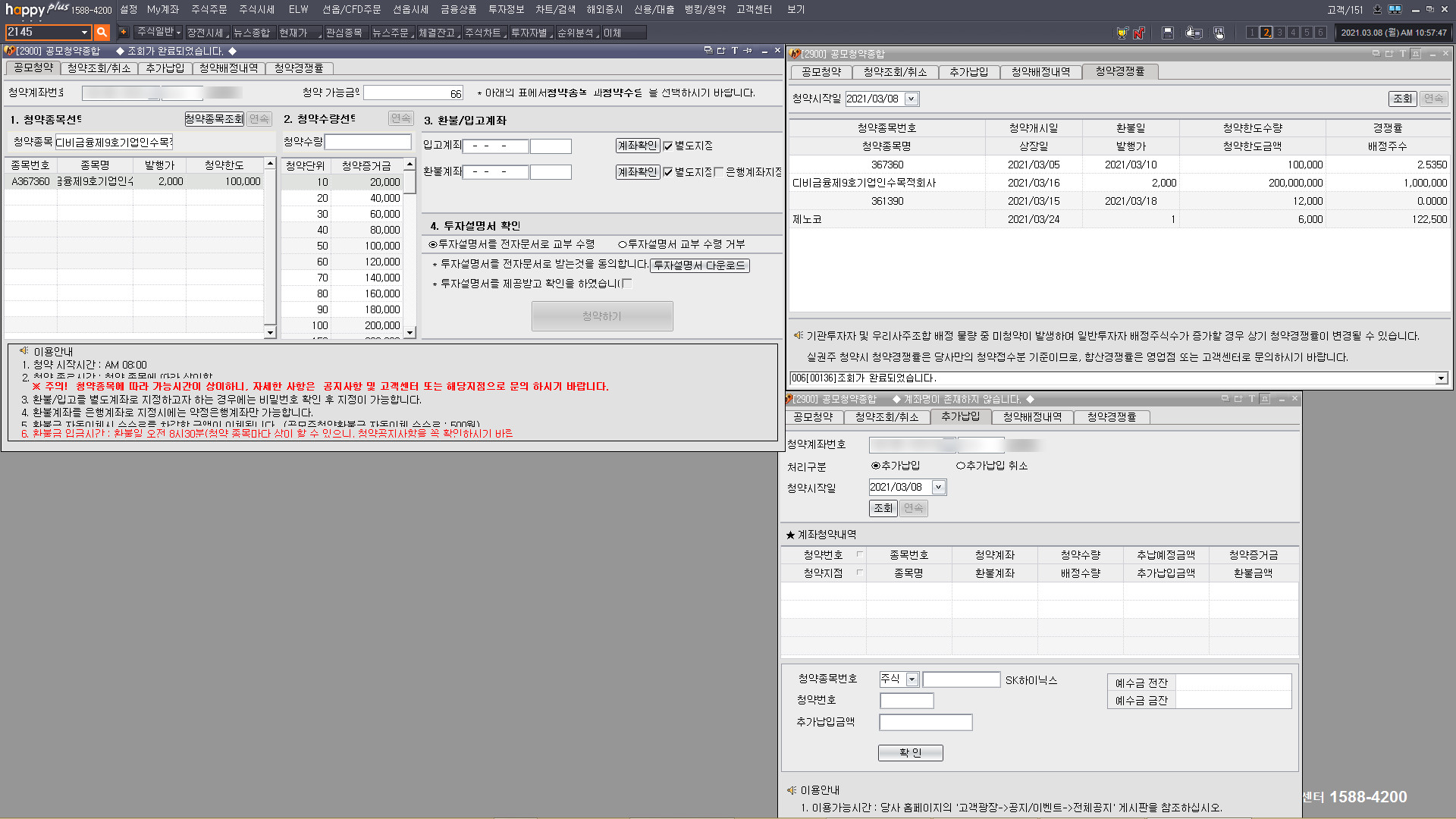Click the hand pointer screen icon
Viewport: 1456px width, 819px height.
point(1219,33)
